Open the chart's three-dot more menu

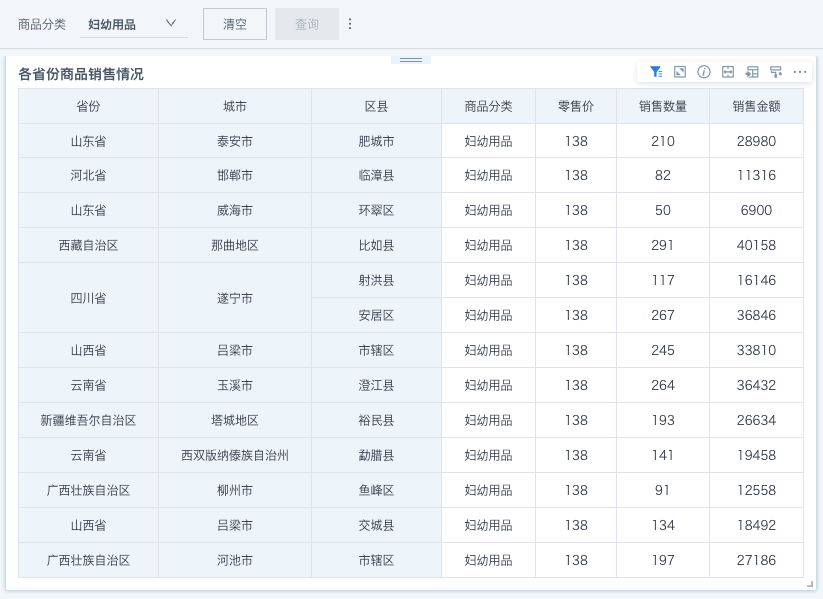point(800,72)
